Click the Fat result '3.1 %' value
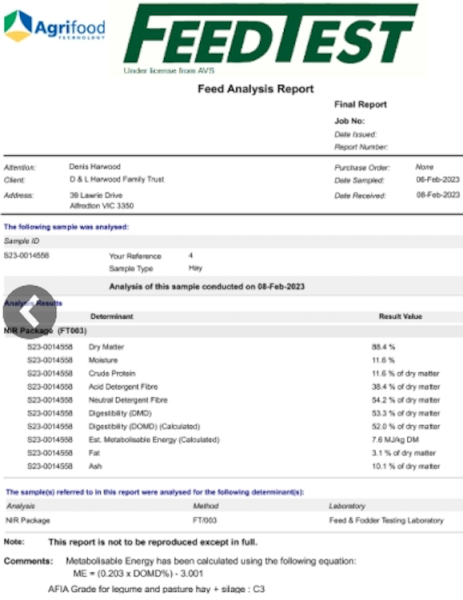This screenshot has width=463, height=600. [x=404, y=453]
